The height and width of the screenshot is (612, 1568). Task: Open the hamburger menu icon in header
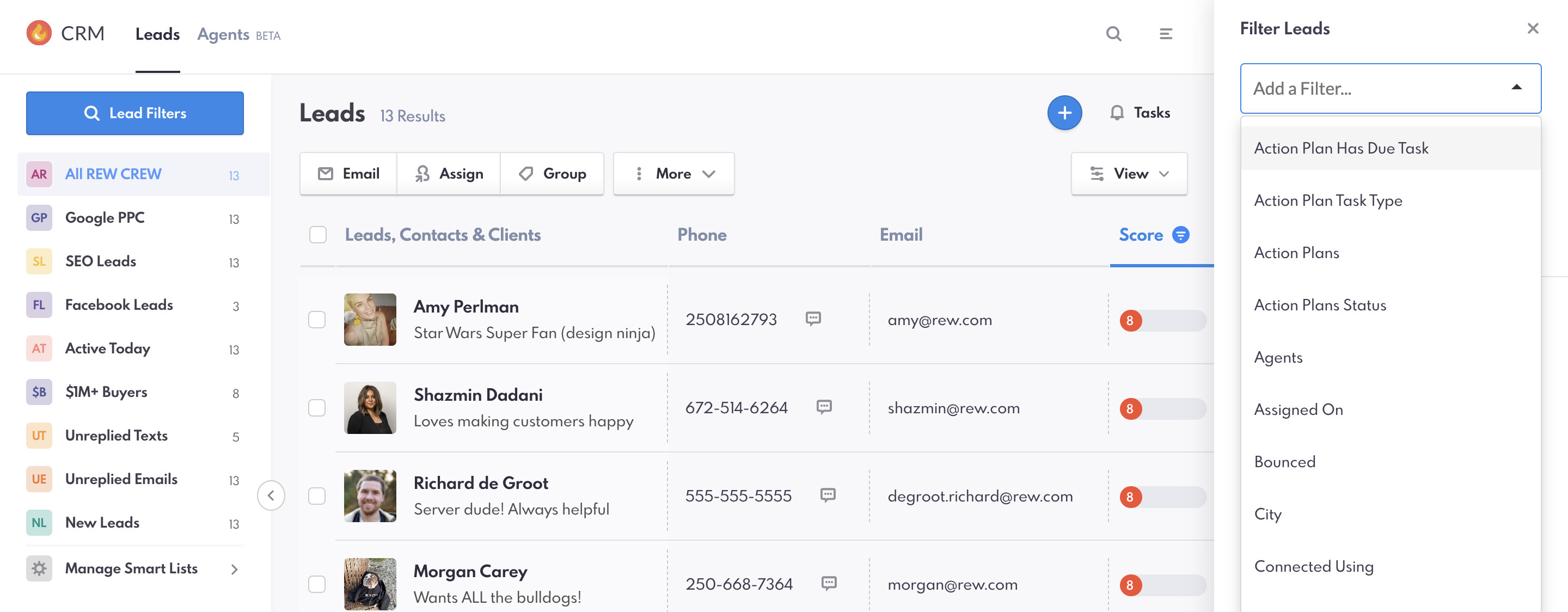tap(1165, 34)
